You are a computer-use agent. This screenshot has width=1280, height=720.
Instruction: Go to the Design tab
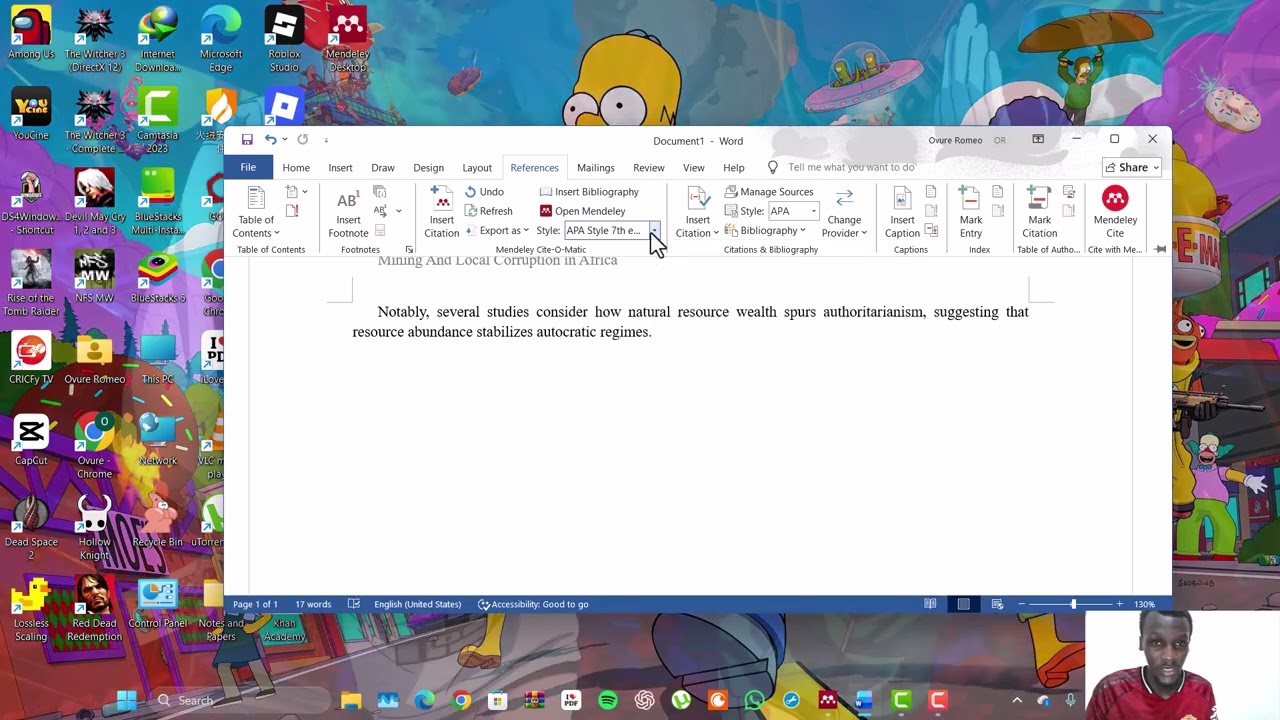click(x=428, y=168)
